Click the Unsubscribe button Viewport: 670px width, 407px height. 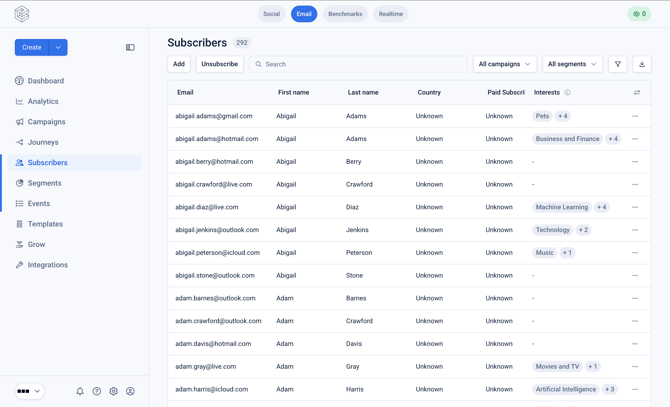click(220, 64)
